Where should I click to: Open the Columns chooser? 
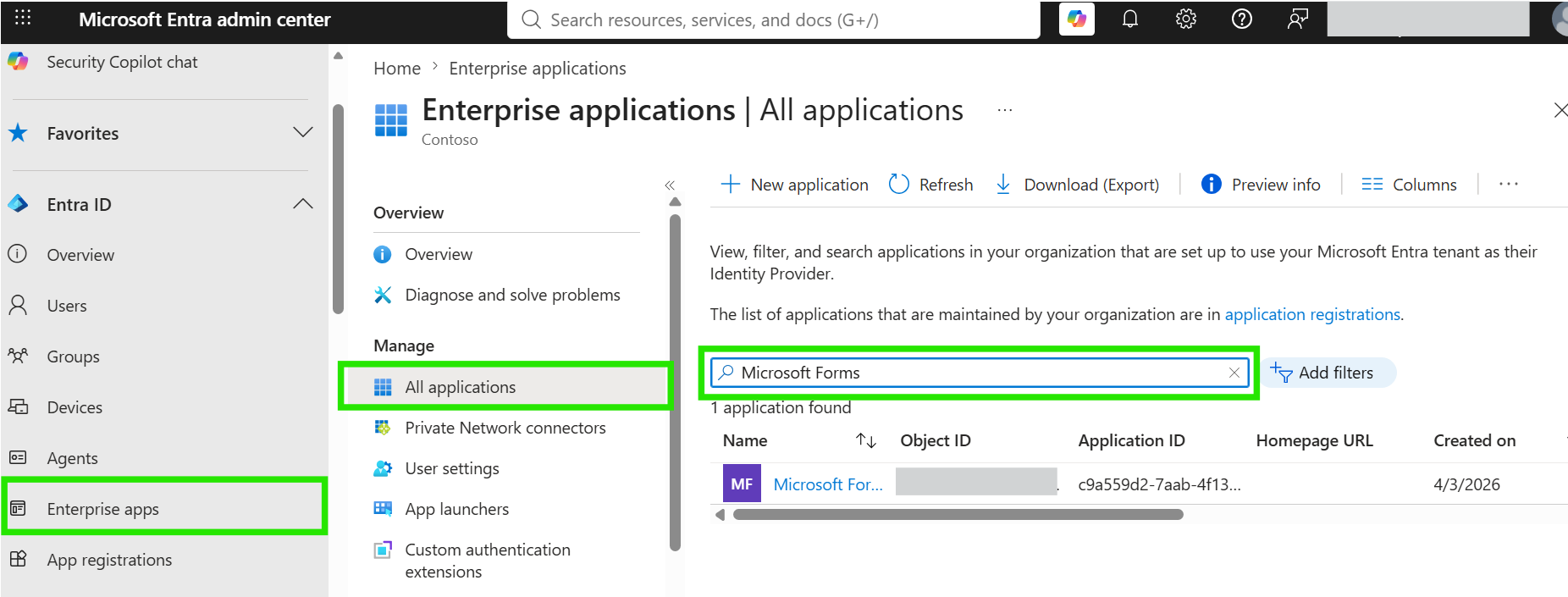tap(1410, 185)
